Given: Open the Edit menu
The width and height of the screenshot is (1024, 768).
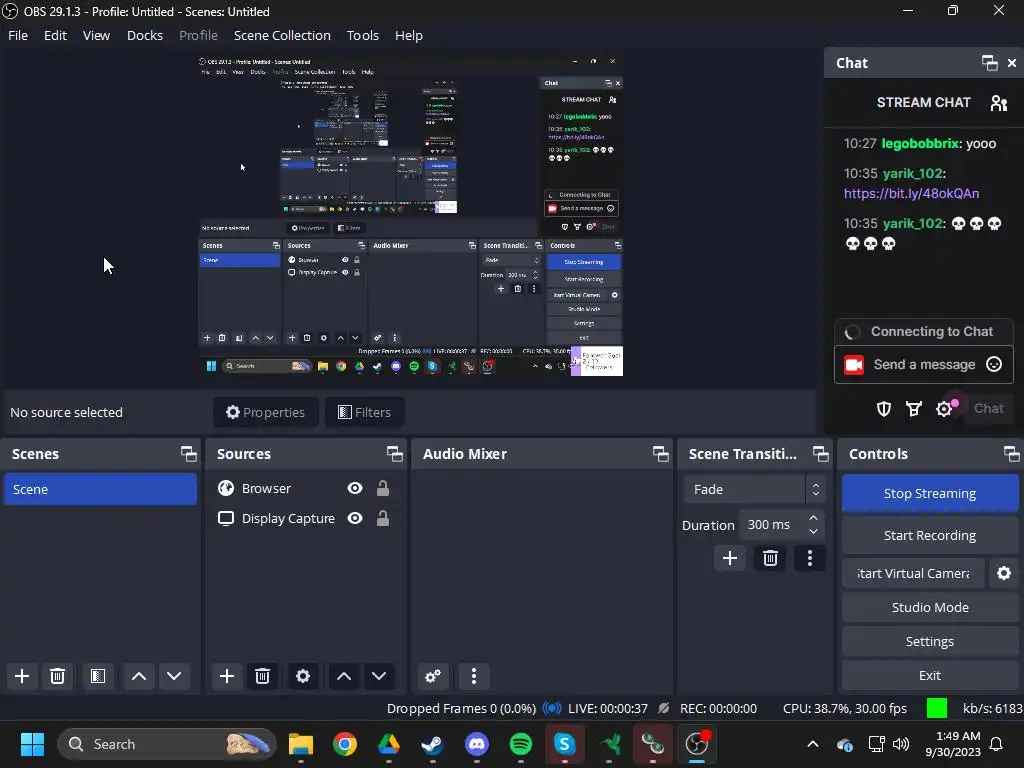Looking at the screenshot, I should click(56, 35).
